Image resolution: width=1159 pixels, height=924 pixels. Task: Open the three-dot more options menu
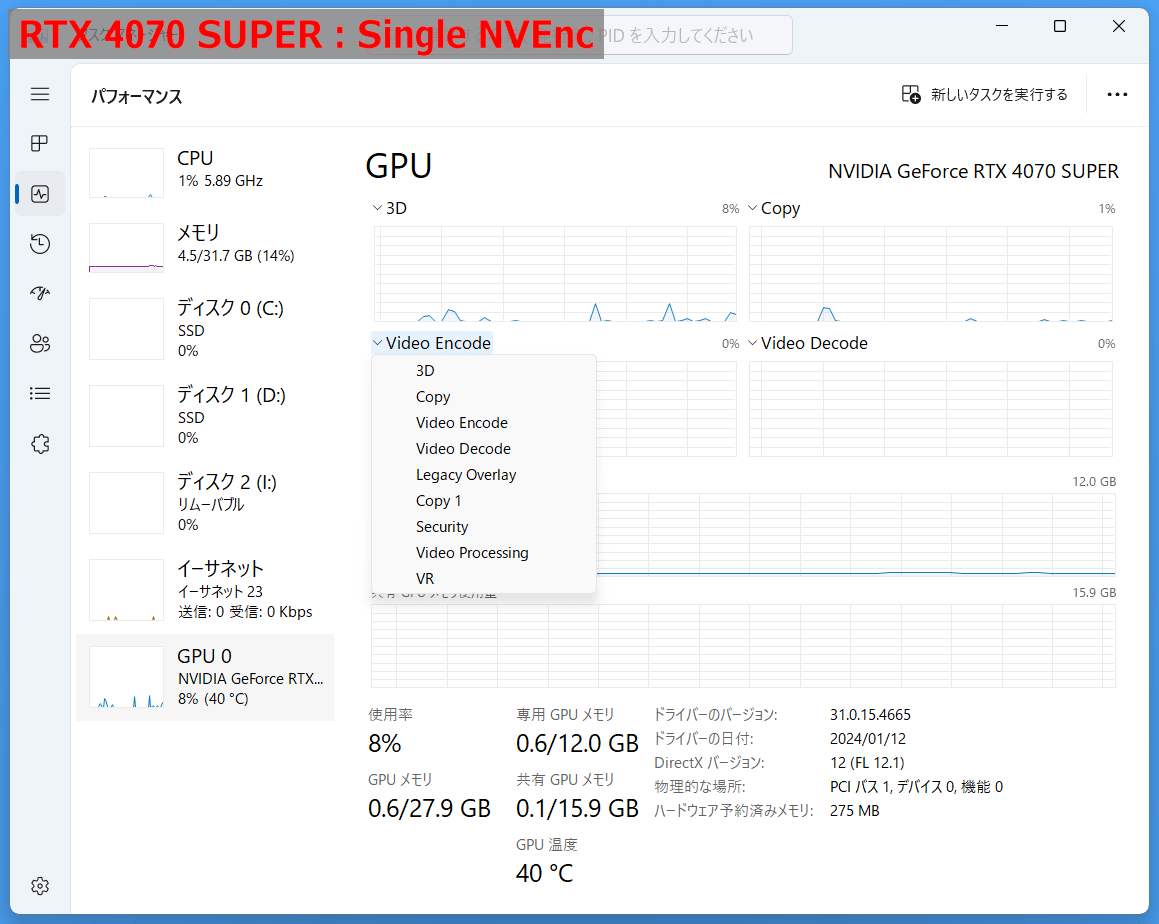[1117, 95]
